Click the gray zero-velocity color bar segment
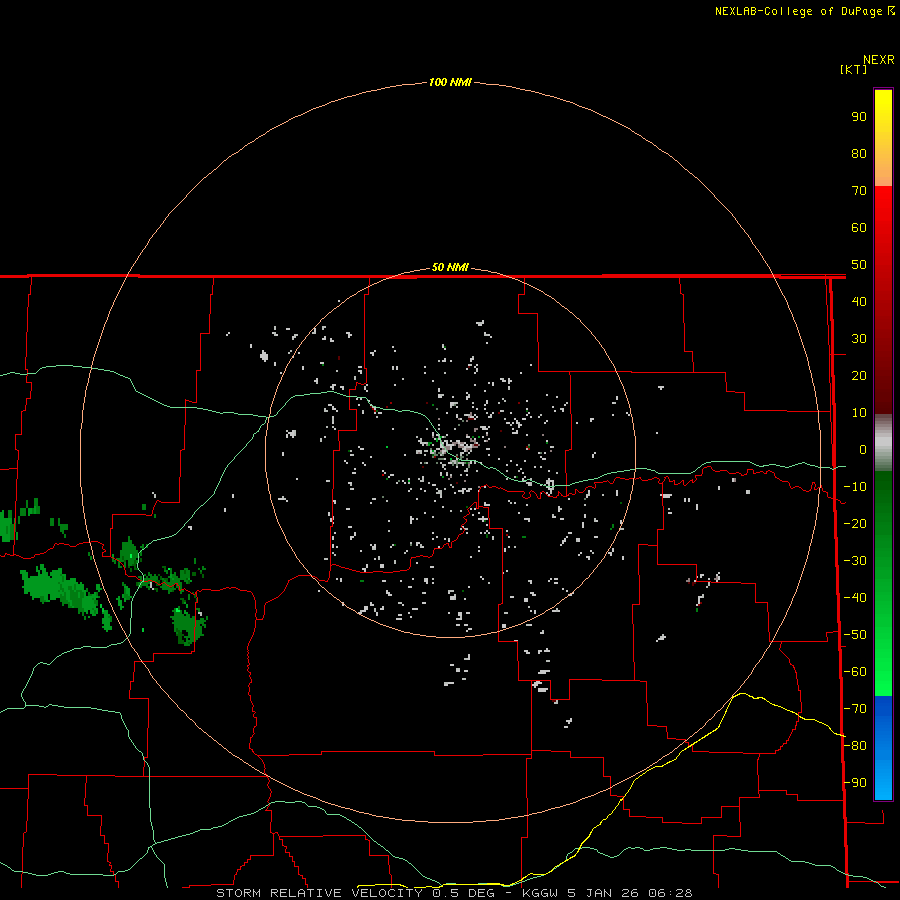Screen dimensions: 900x900 click(x=883, y=443)
